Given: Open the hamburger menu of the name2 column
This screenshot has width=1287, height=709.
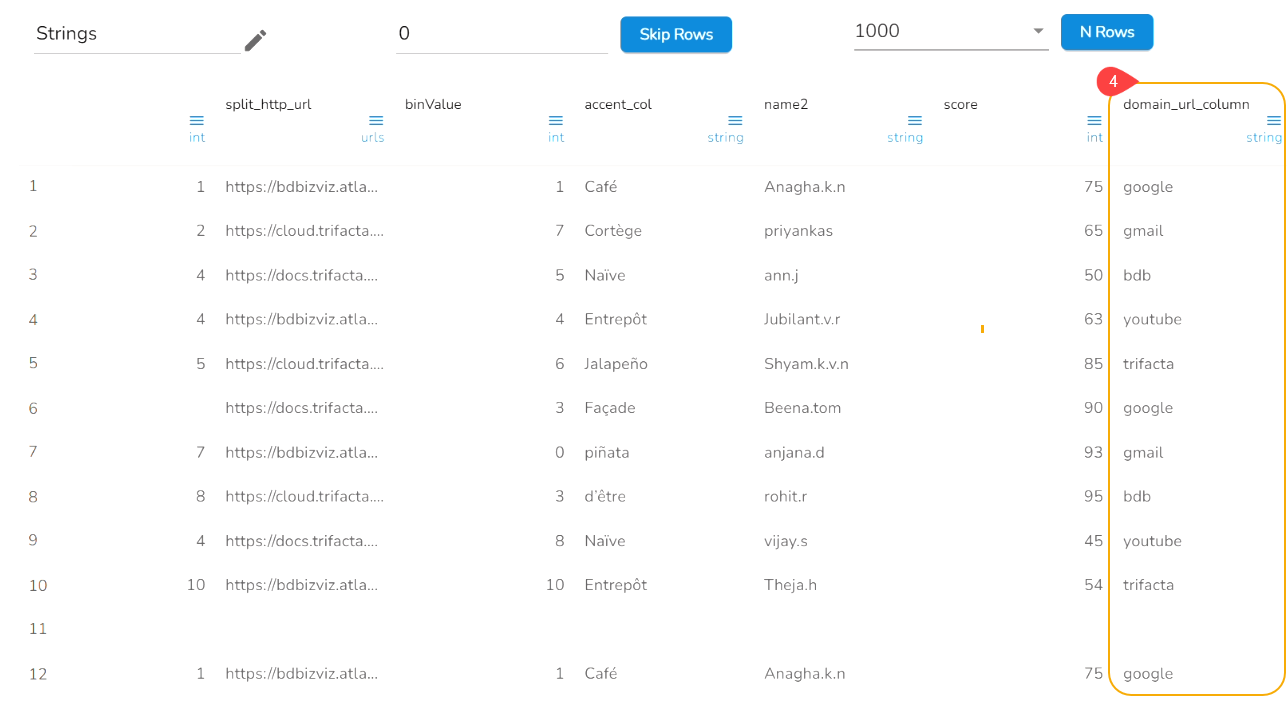Looking at the screenshot, I should point(914,120).
